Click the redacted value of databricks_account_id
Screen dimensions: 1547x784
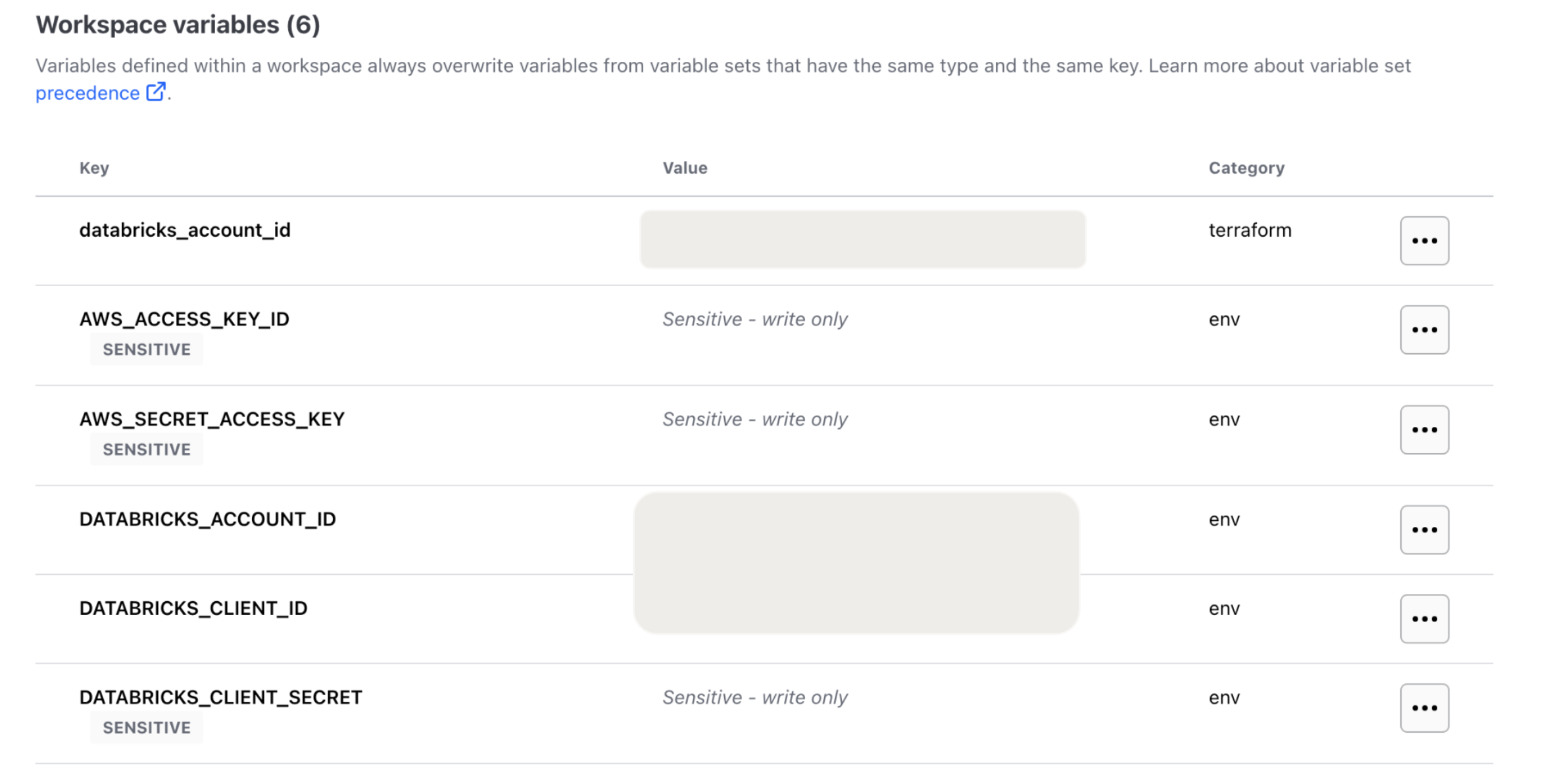pyautogui.click(x=862, y=239)
